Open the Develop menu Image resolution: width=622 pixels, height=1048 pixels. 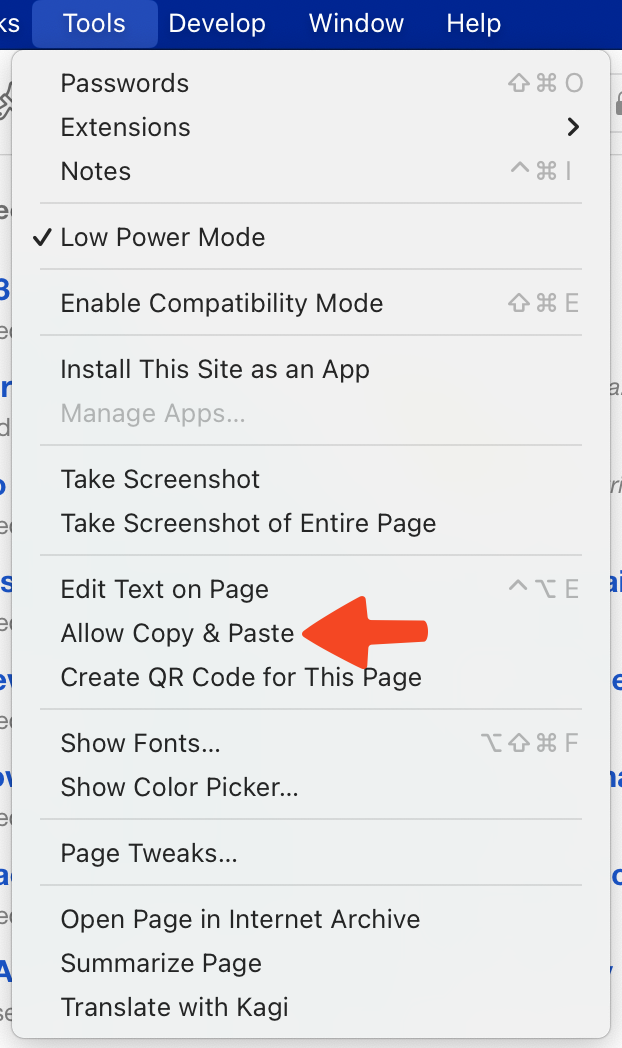tap(217, 23)
